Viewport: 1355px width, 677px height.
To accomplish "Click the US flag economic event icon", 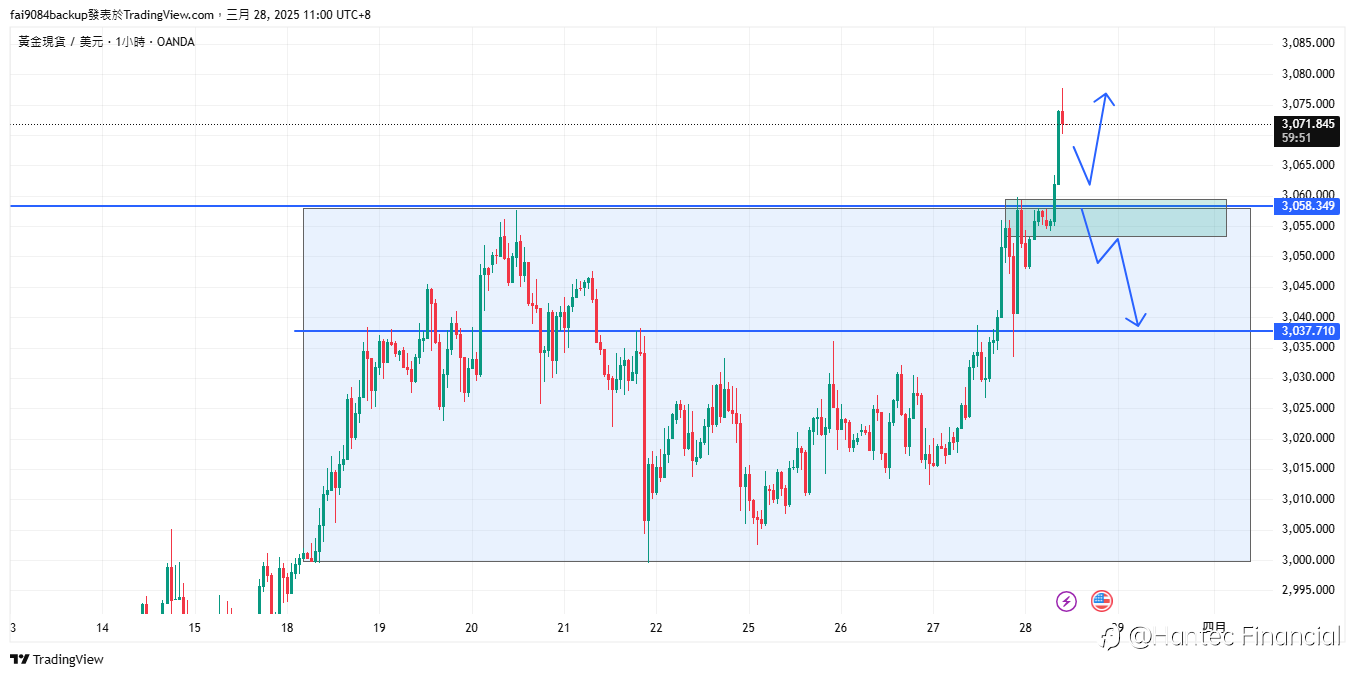I will 1101,601.
